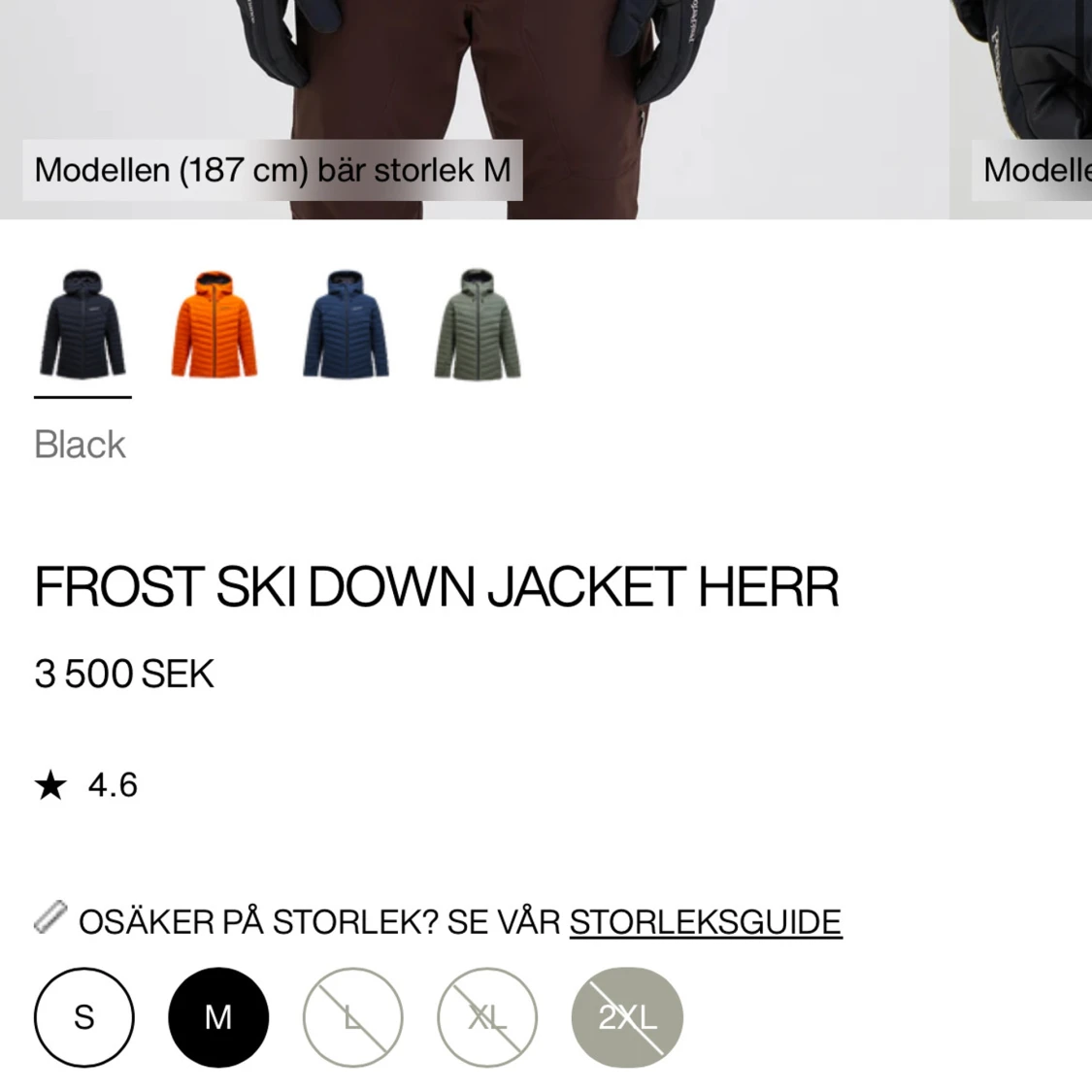Click the 'Black' color name label
Viewport: 1092px width, 1092px height.
click(81, 445)
